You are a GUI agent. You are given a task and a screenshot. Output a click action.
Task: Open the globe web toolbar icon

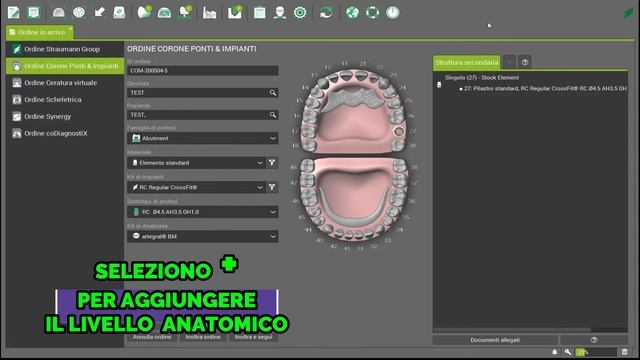352,13
